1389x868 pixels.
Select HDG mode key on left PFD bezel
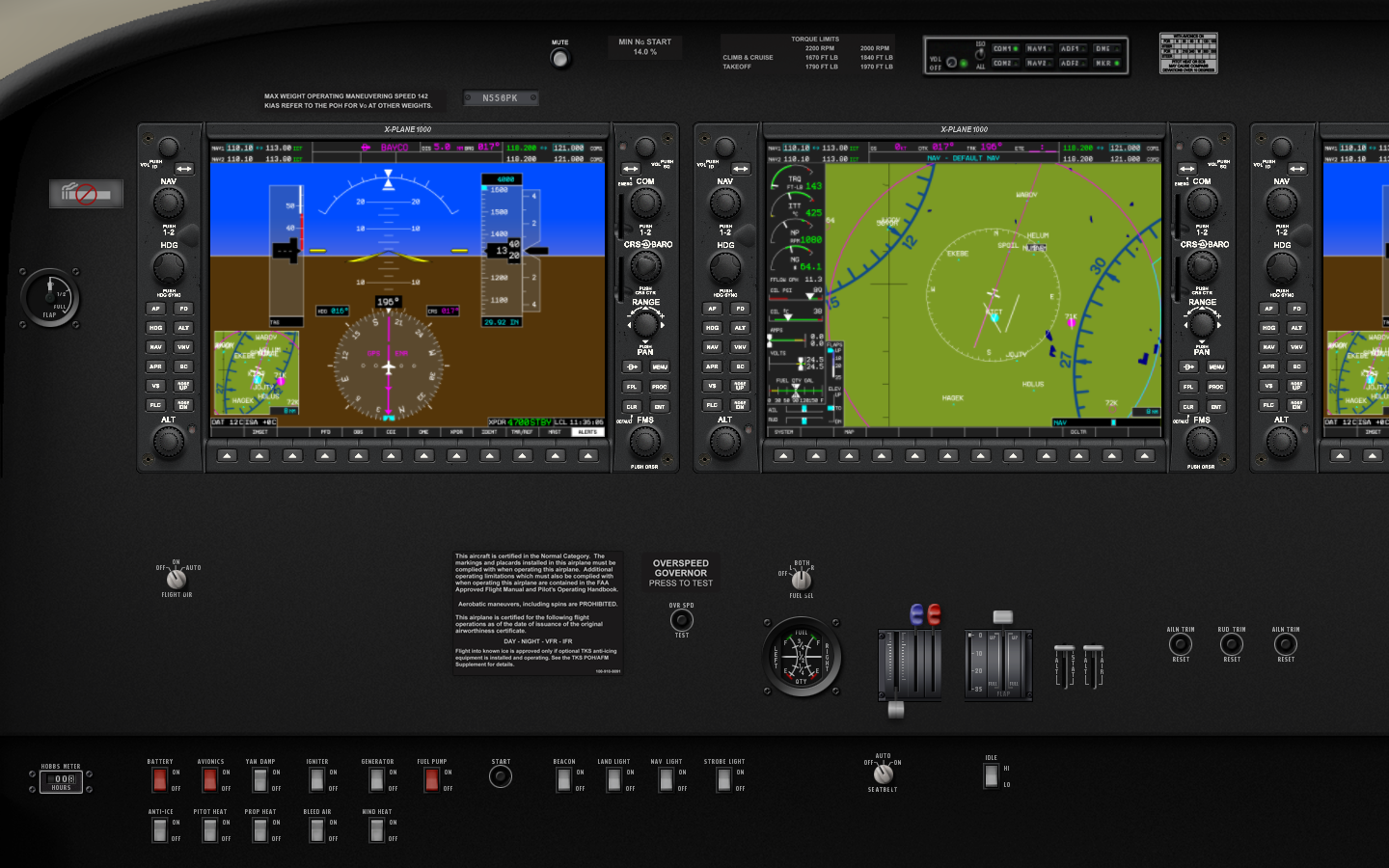point(155,328)
